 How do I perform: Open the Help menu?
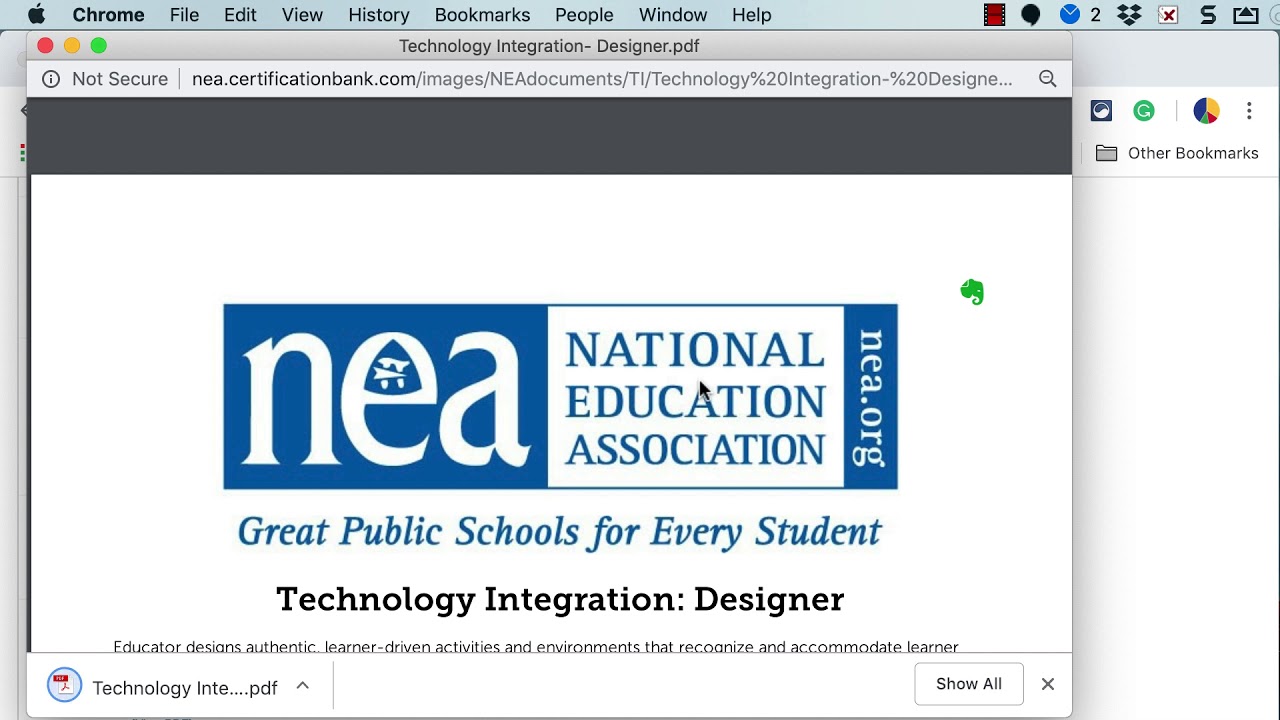(x=751, y=15)
